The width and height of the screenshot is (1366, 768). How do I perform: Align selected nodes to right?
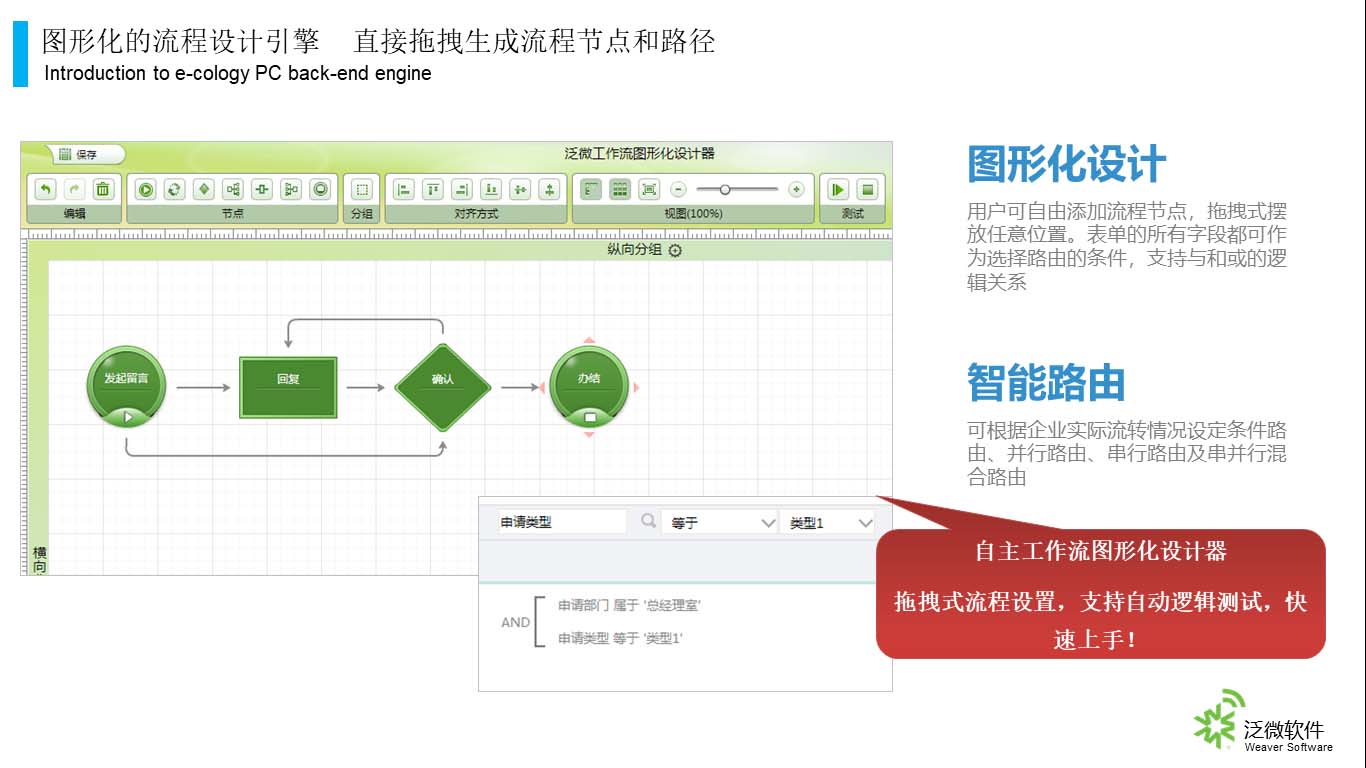[x=462, y=189]
